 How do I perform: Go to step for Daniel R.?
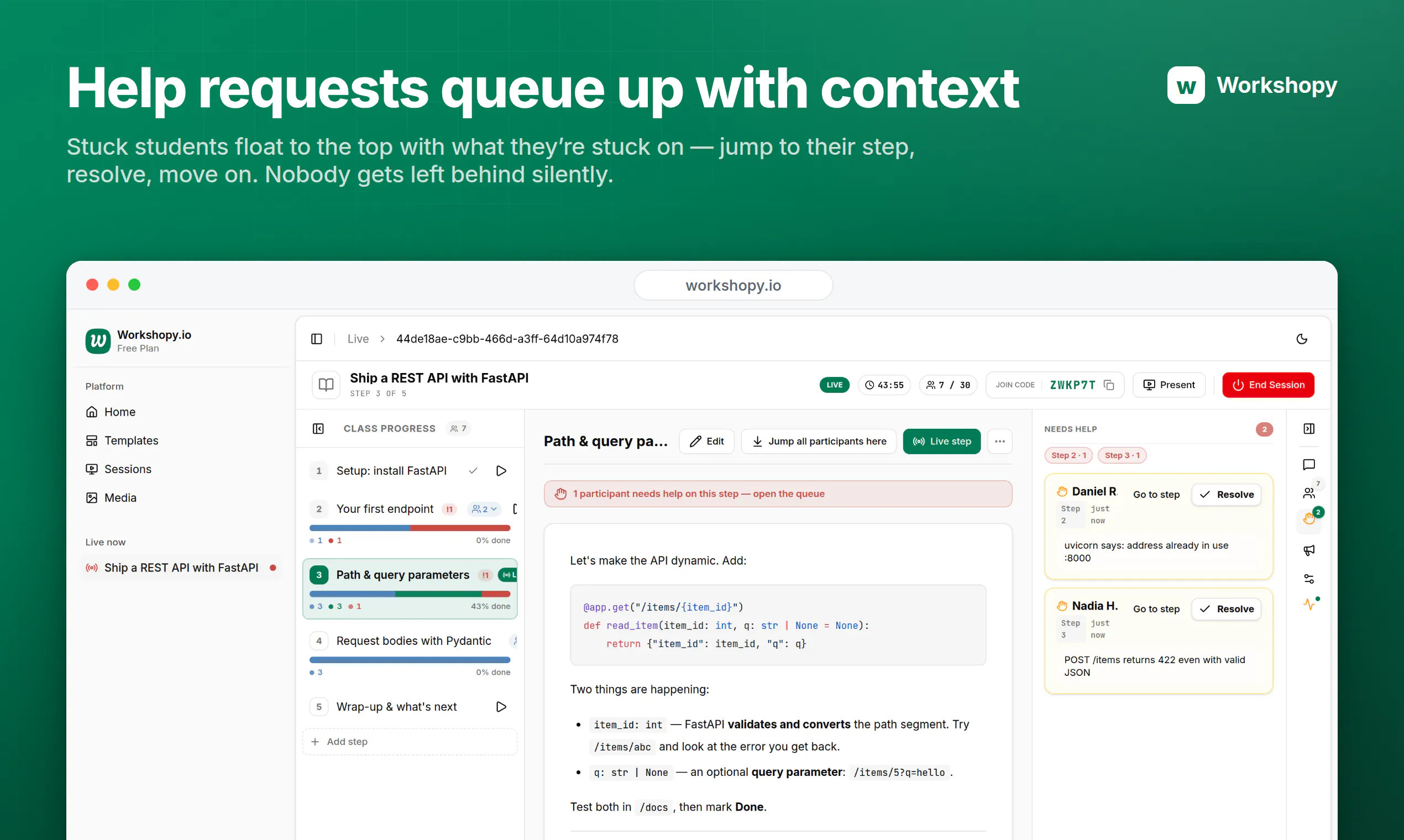point(1156,495)
